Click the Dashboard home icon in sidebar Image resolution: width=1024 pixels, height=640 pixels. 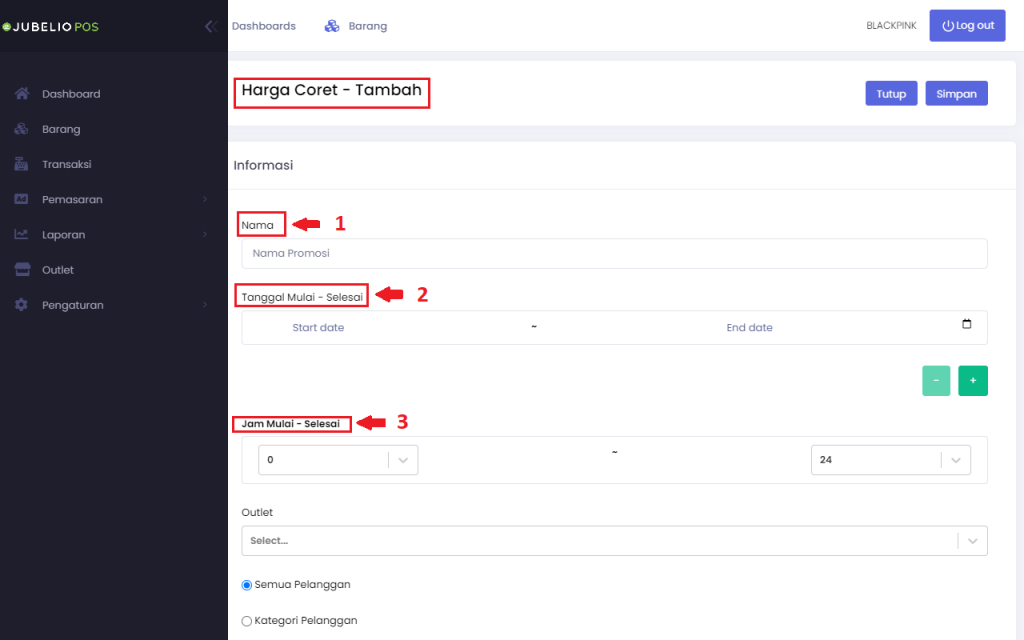pyautogui.click(x=22, y=93)
